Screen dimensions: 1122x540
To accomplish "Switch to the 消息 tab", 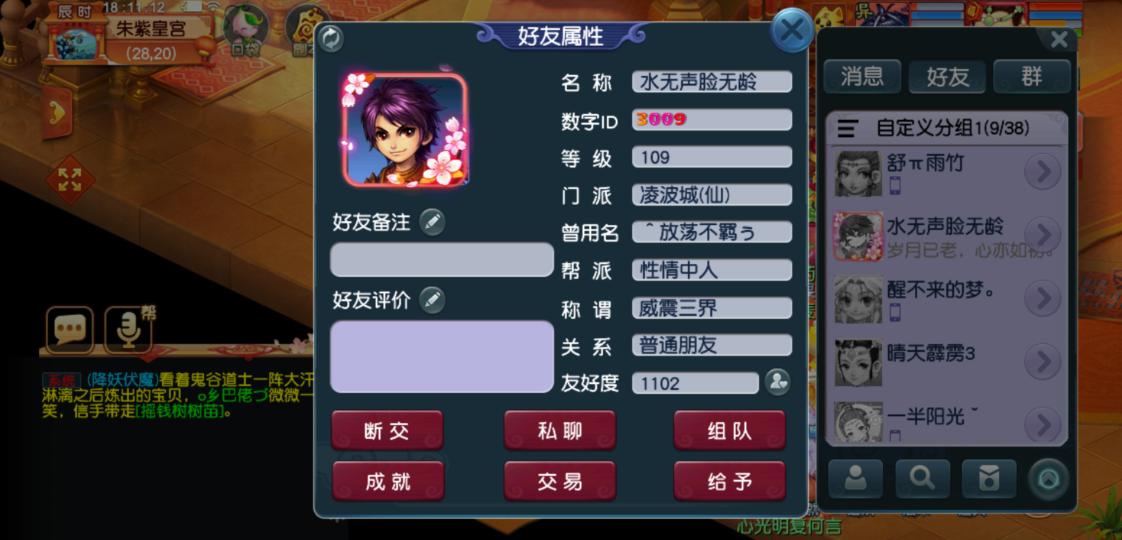I will pyautogui.click(x=862, y=77).
